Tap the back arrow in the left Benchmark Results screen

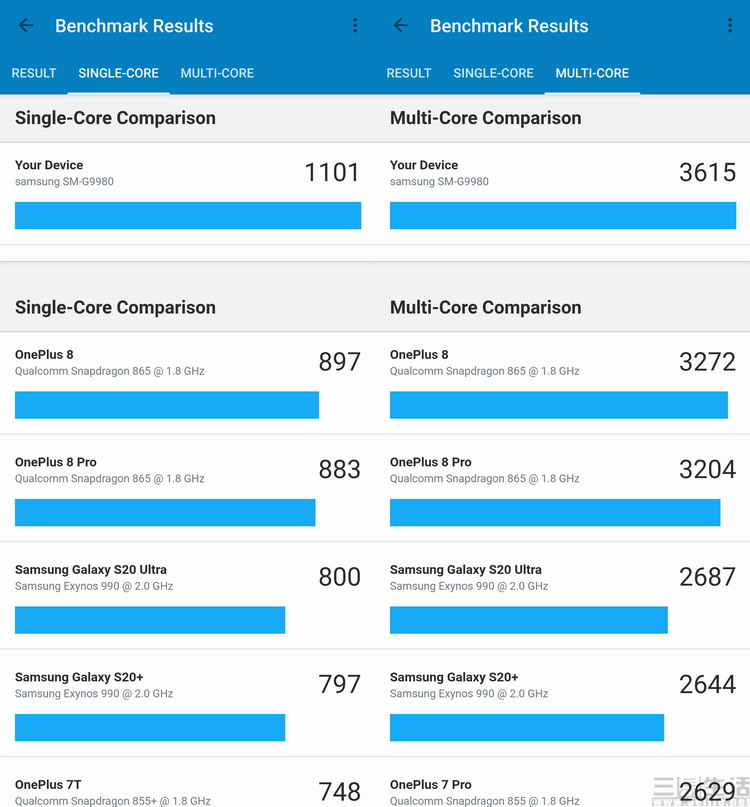point(26,25)
